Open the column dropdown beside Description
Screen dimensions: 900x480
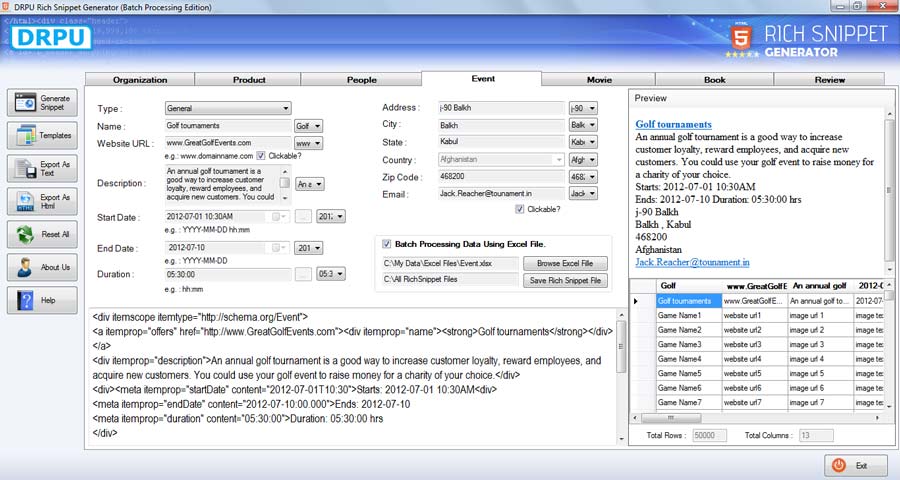(x=310, y=184)
